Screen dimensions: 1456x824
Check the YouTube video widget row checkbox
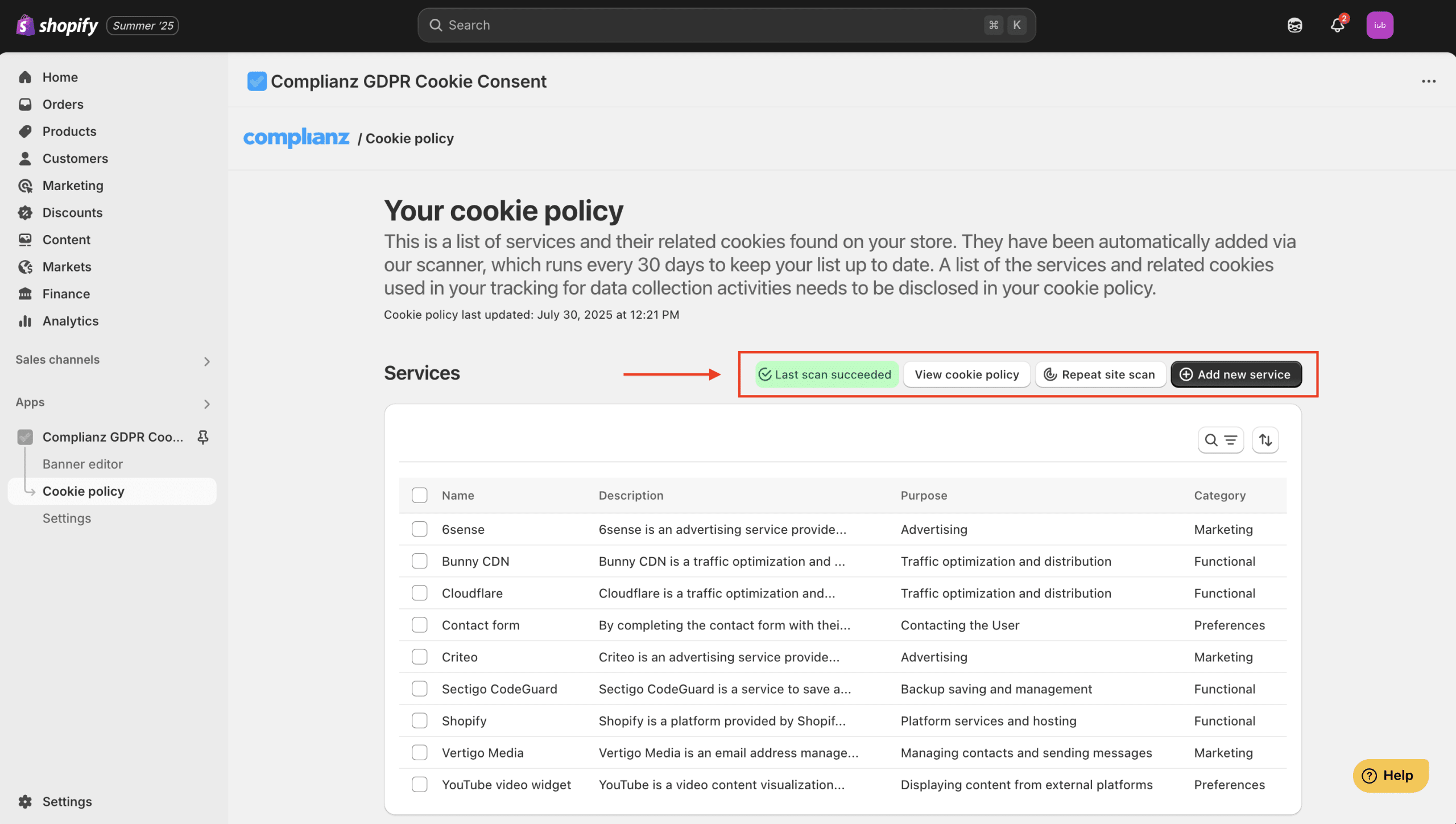(420, 784)
